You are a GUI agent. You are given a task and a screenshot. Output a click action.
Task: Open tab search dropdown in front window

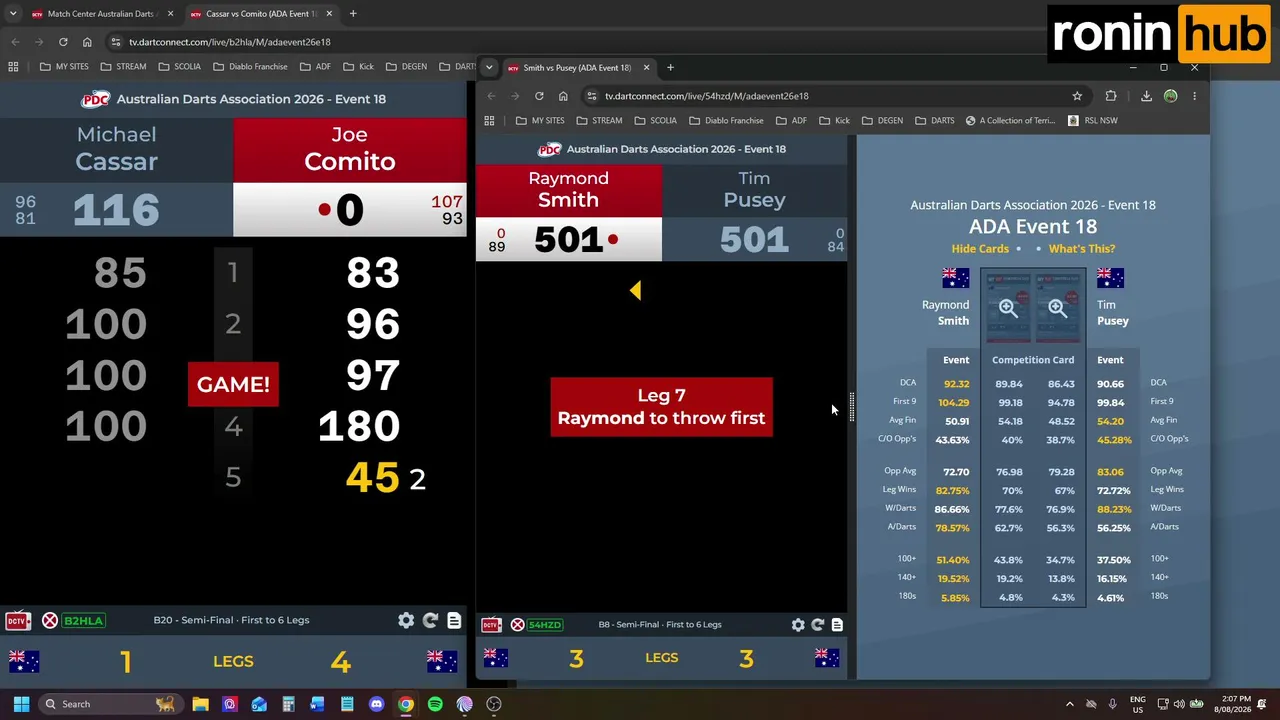(x=489, y=68)
